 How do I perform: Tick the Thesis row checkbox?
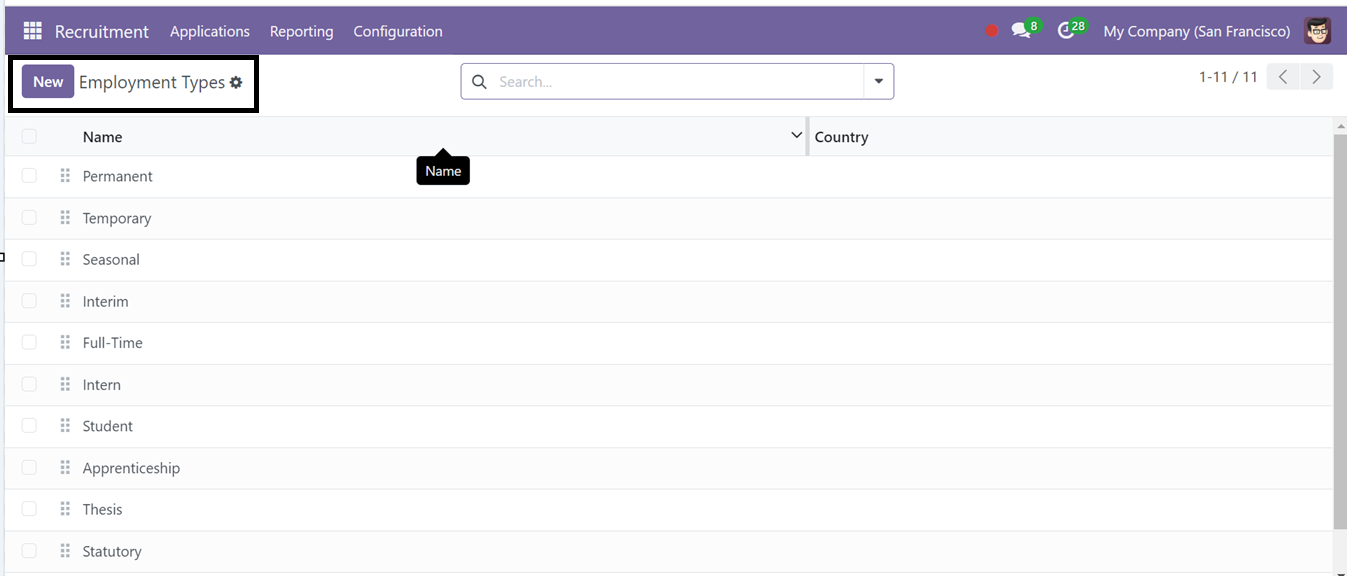(29, 509)
